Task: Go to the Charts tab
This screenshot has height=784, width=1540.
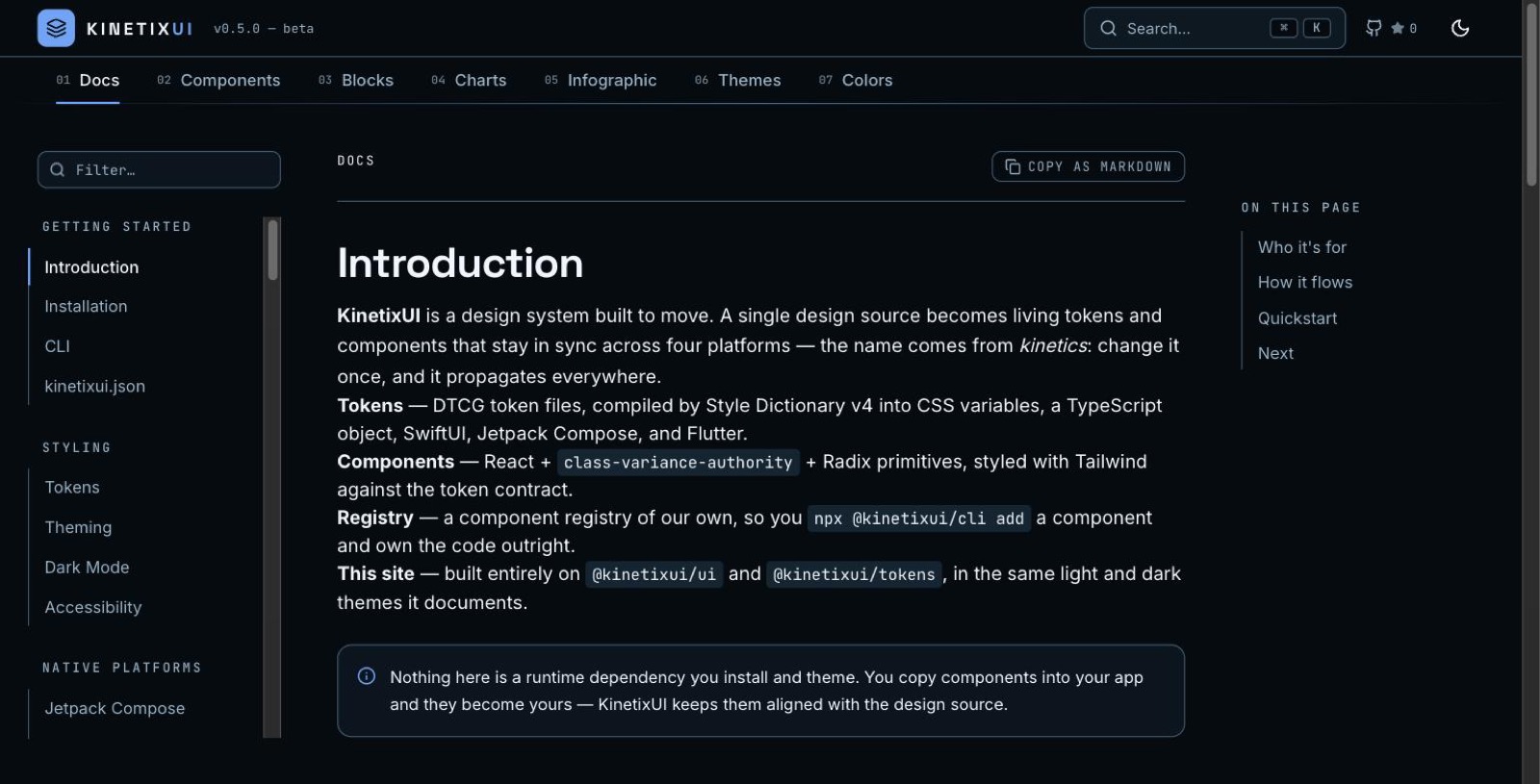Action: [469, 80]
